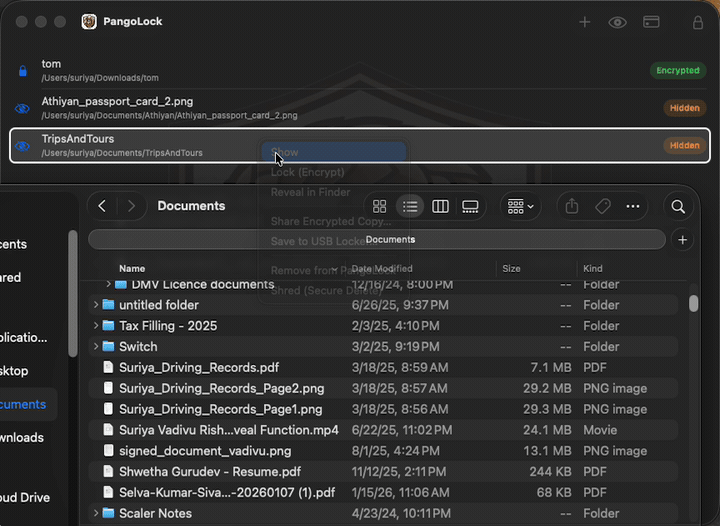Click the Switch folder icon

point(108,346)
